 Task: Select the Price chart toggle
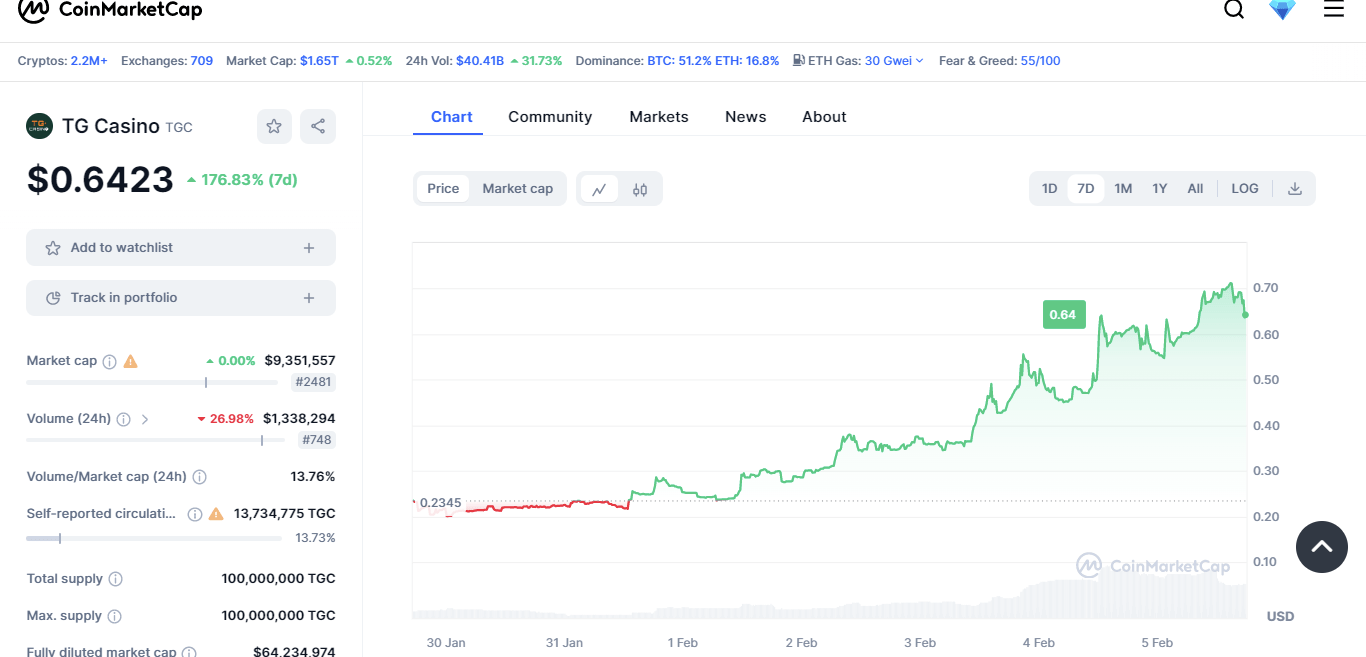point(443,189)
